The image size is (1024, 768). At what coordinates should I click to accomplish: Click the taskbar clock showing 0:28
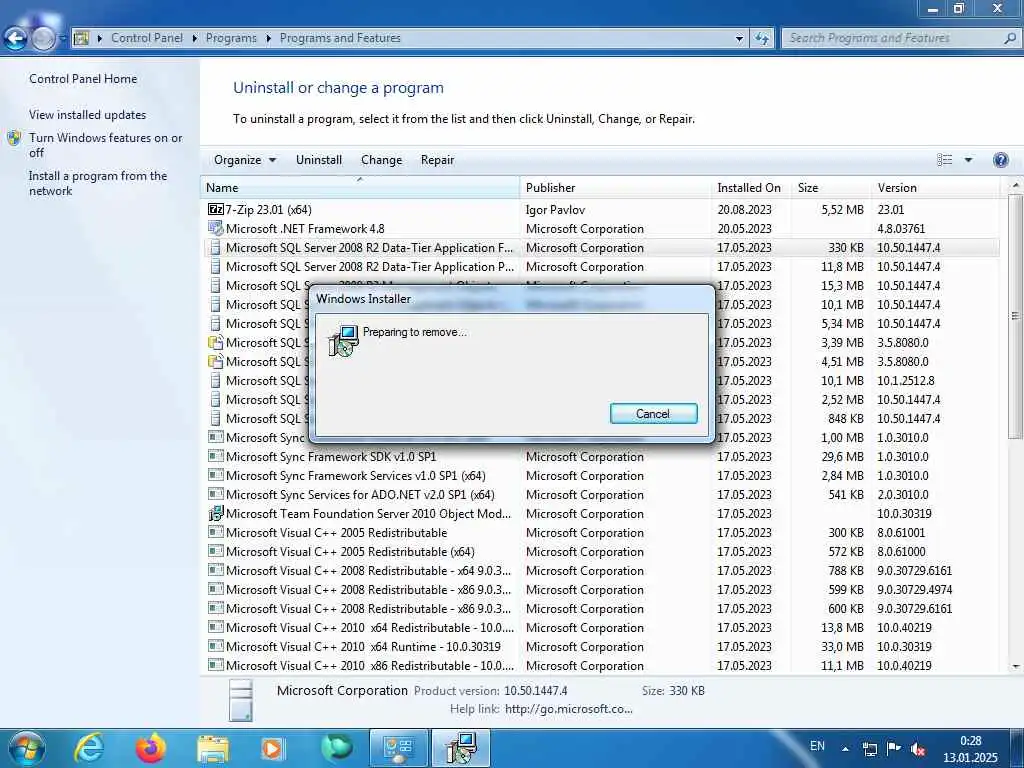point(970,749)
